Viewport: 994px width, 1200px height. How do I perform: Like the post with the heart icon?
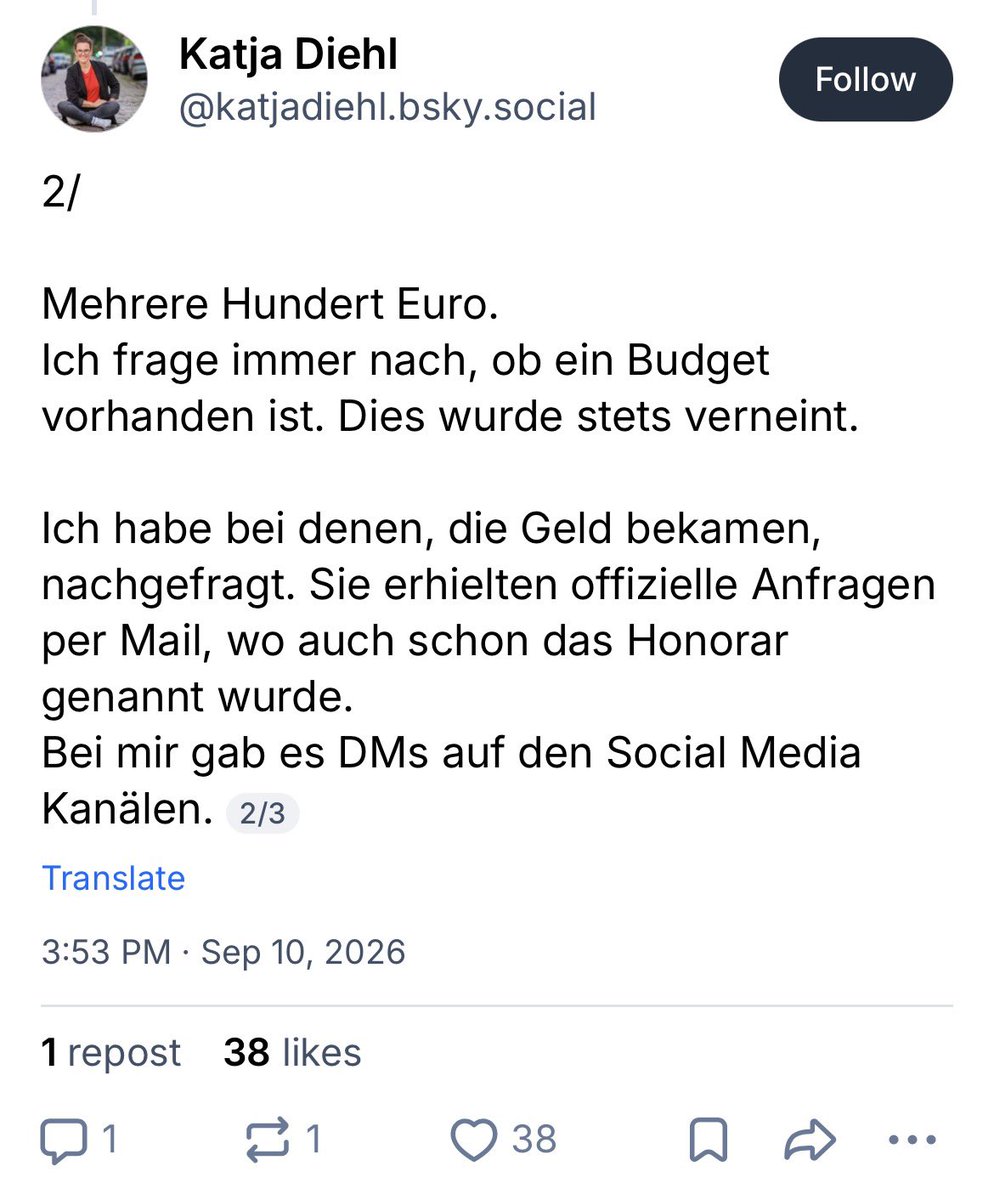(x=473, y=1140)
